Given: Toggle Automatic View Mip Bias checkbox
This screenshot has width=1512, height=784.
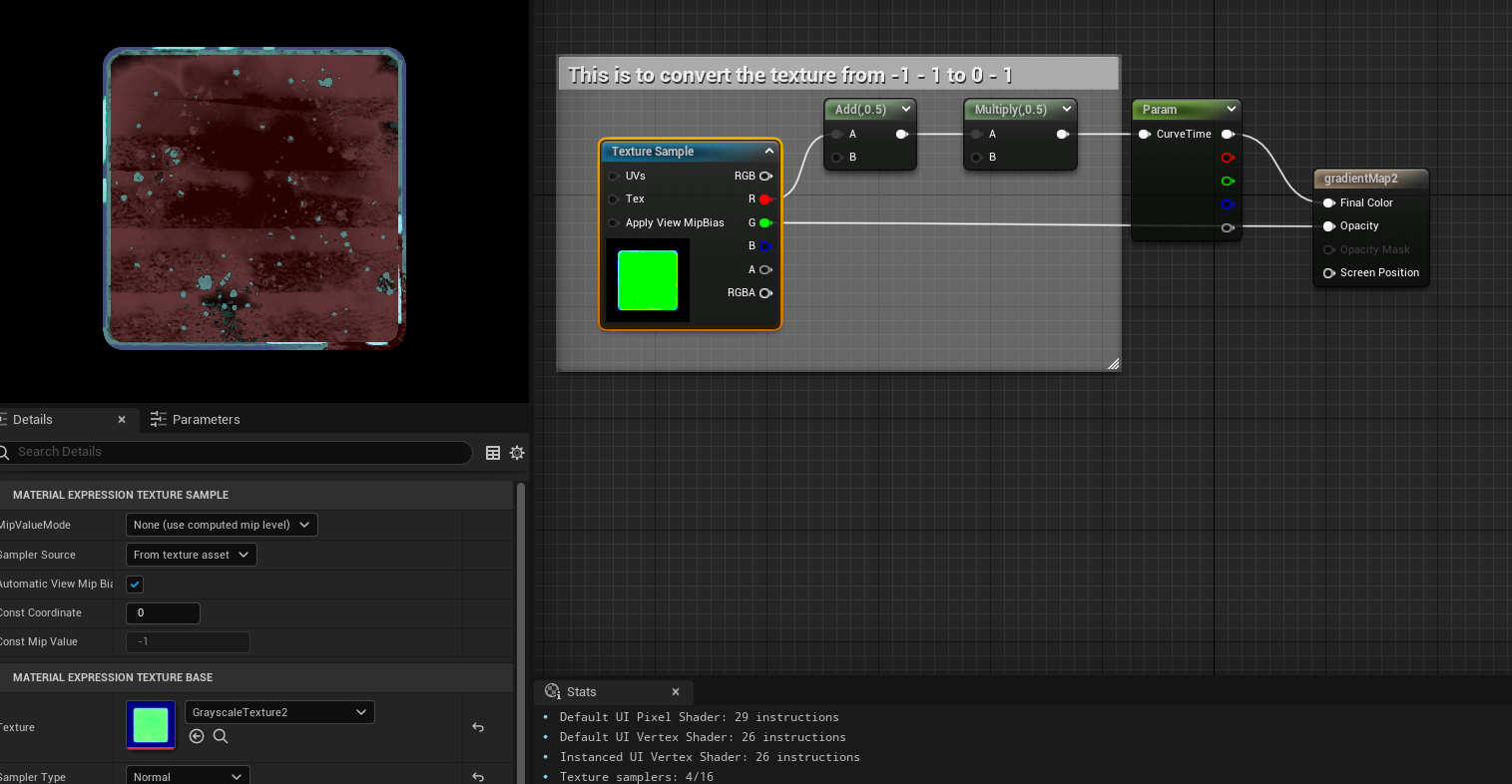Looking at the screenshot, I should [135, 585].
